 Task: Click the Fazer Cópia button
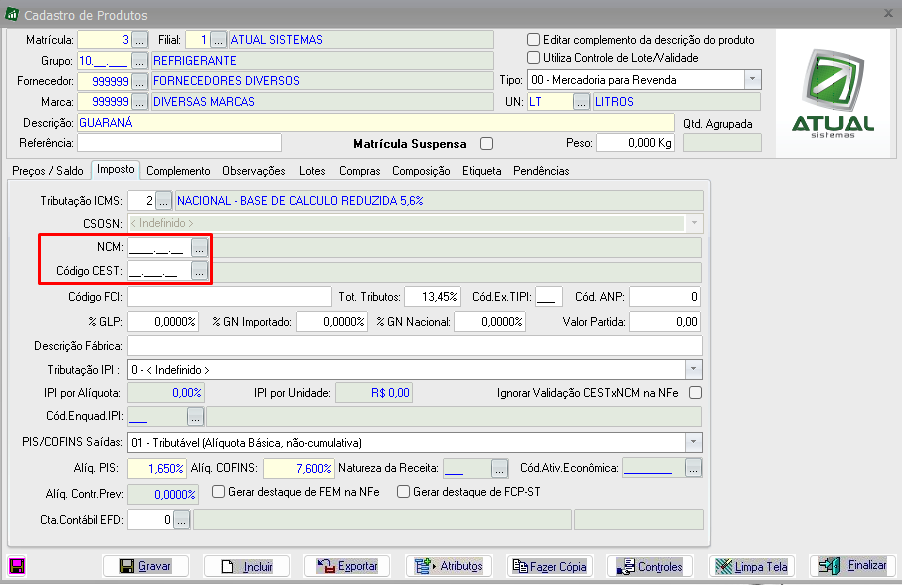point(549,566)
